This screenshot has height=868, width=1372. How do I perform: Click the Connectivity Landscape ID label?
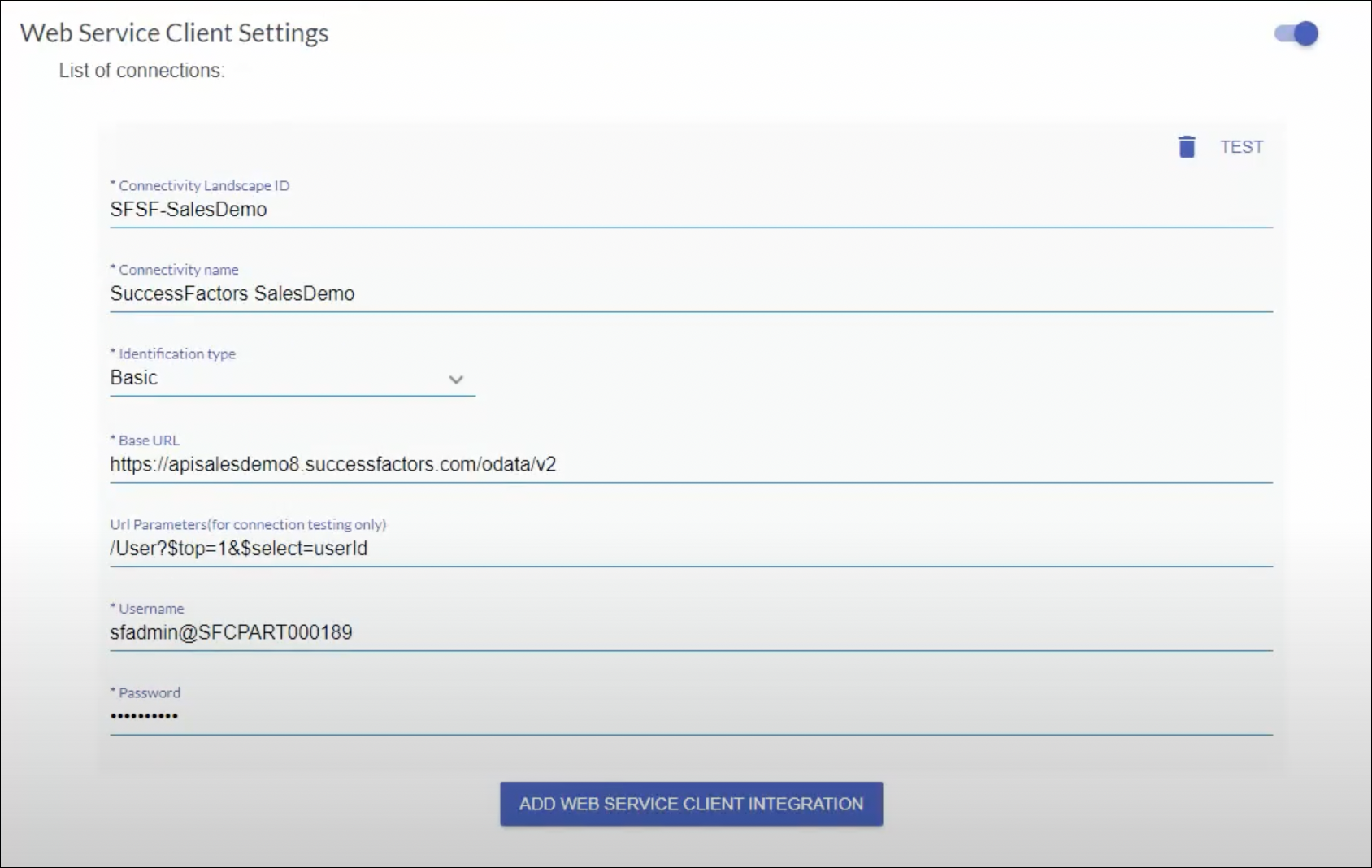(203, 185)
